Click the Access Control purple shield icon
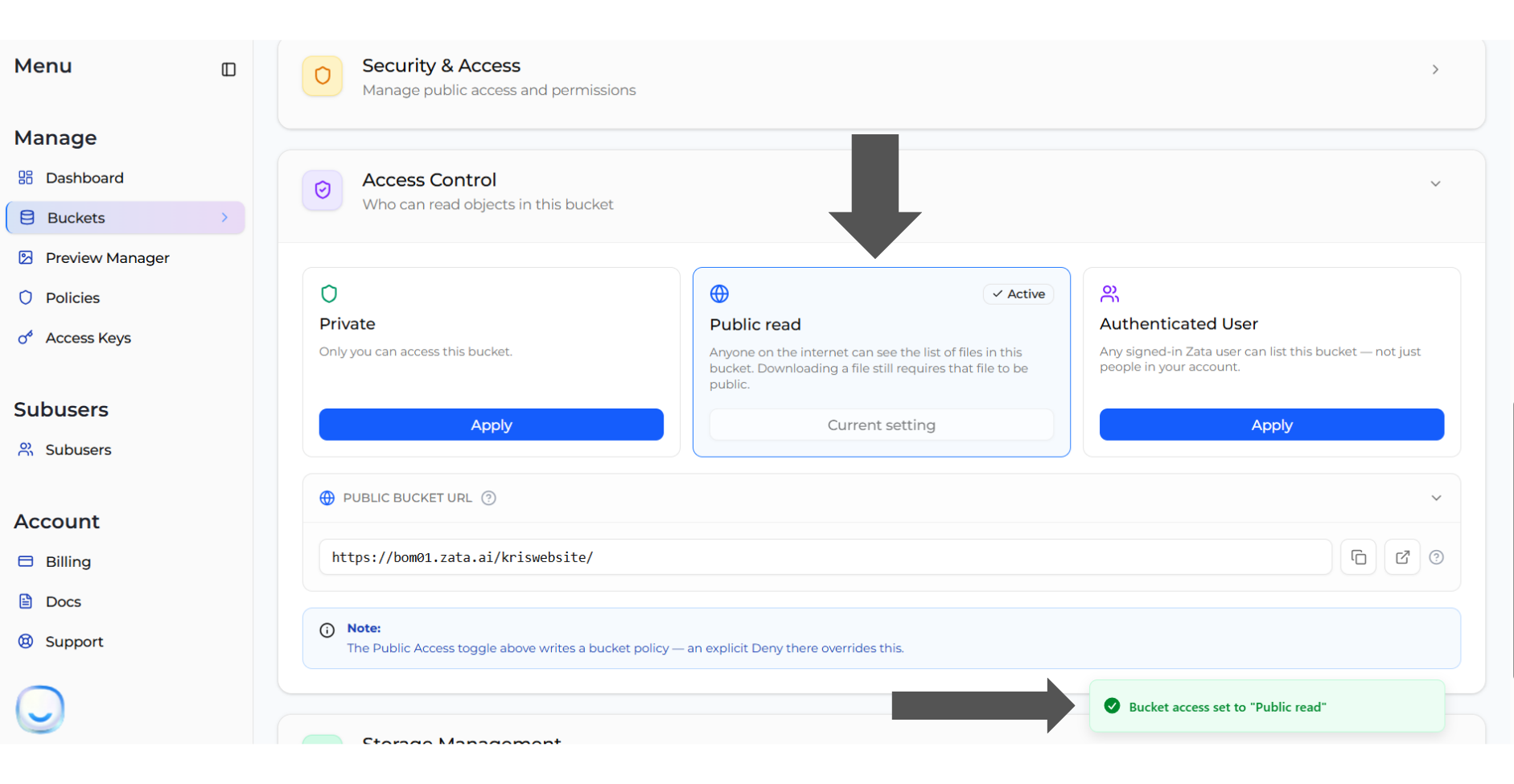1514x784 pixels. [323, 190]
